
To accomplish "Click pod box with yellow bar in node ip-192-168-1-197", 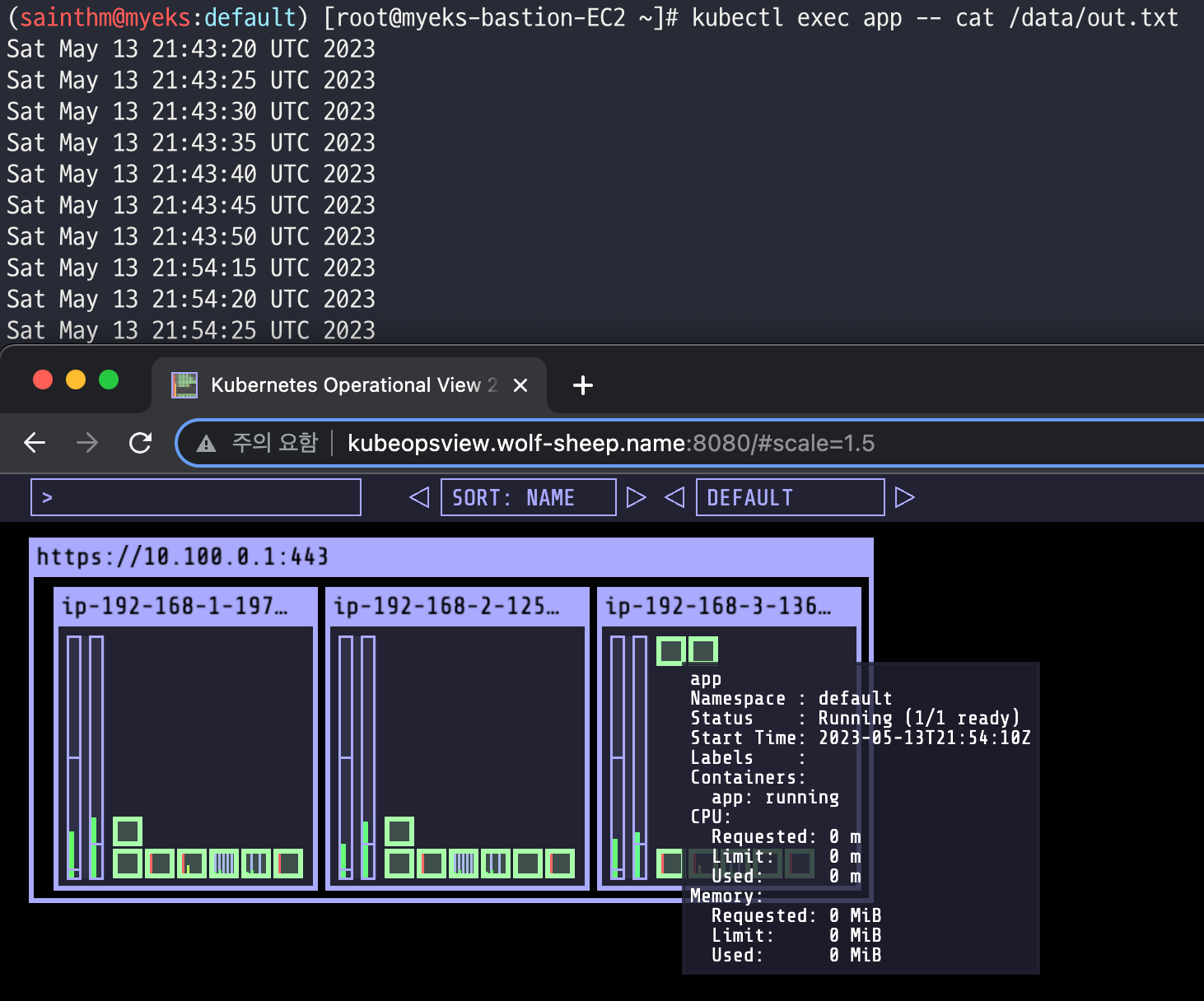I will [x=192, y=864].
